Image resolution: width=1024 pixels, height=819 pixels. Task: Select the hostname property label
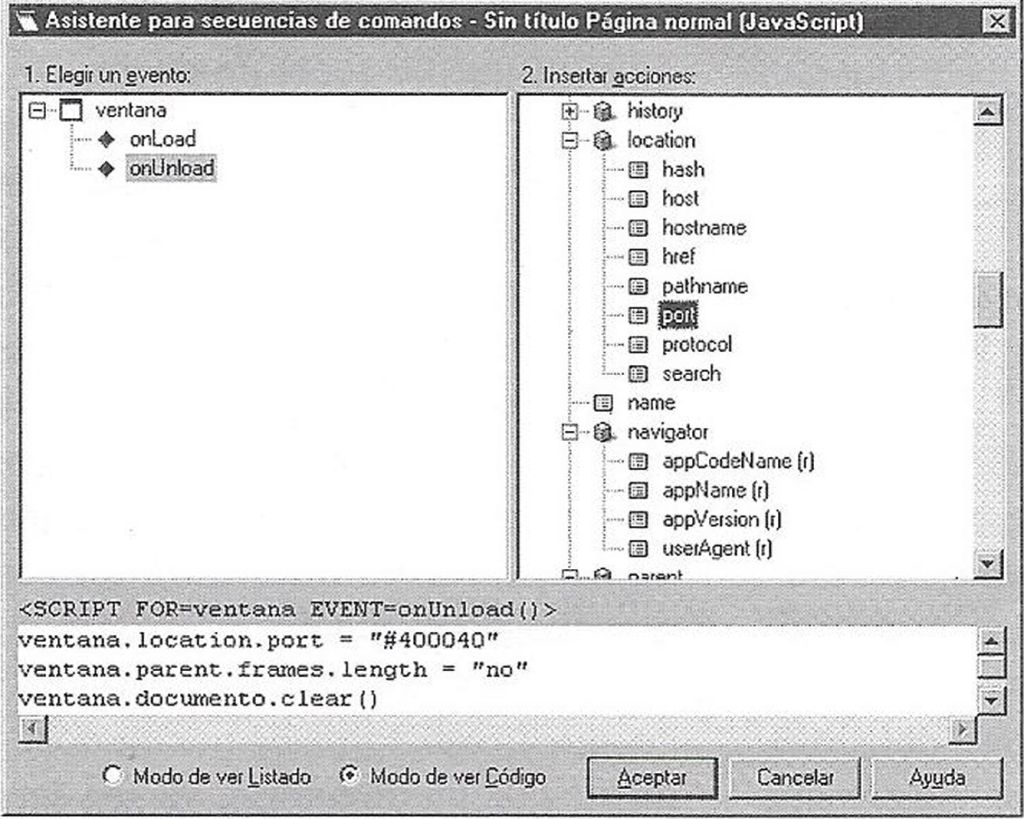(704, 228)
